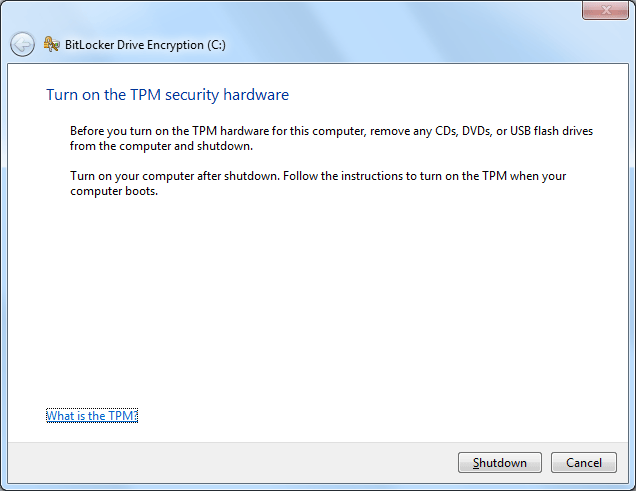
Task: Cancel the BitLocker setup wizard
Action: (x=584, y=463)
